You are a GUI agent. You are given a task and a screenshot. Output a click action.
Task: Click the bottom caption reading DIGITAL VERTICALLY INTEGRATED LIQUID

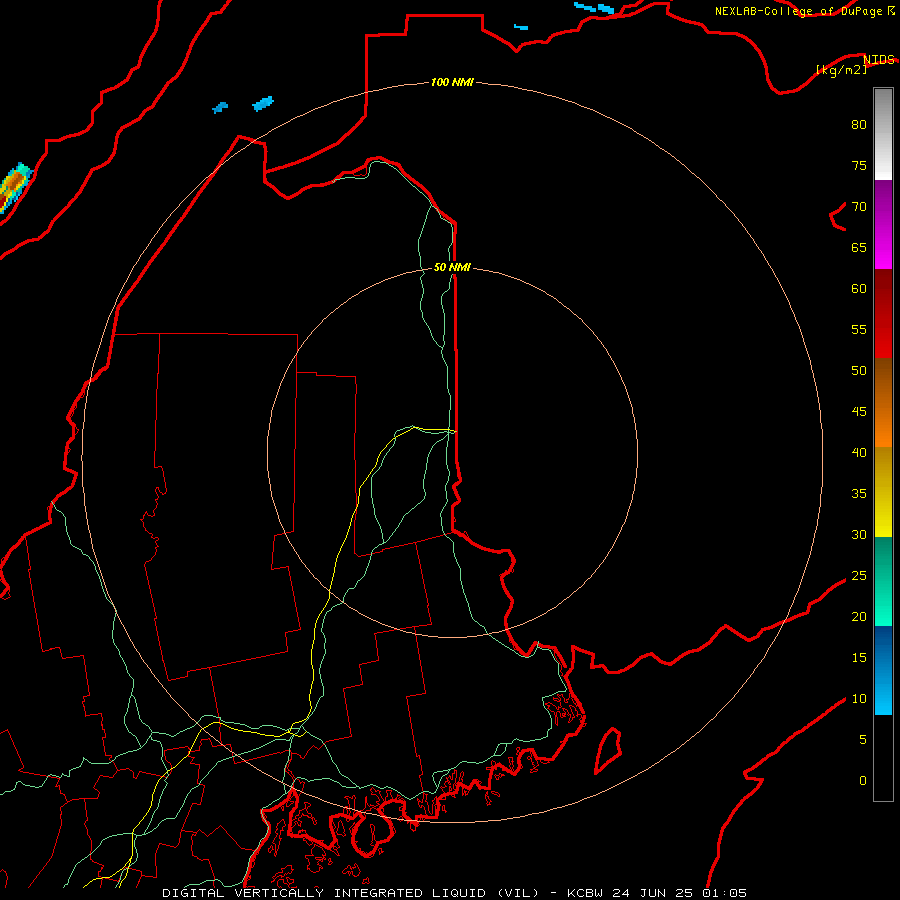pos(351,893)
